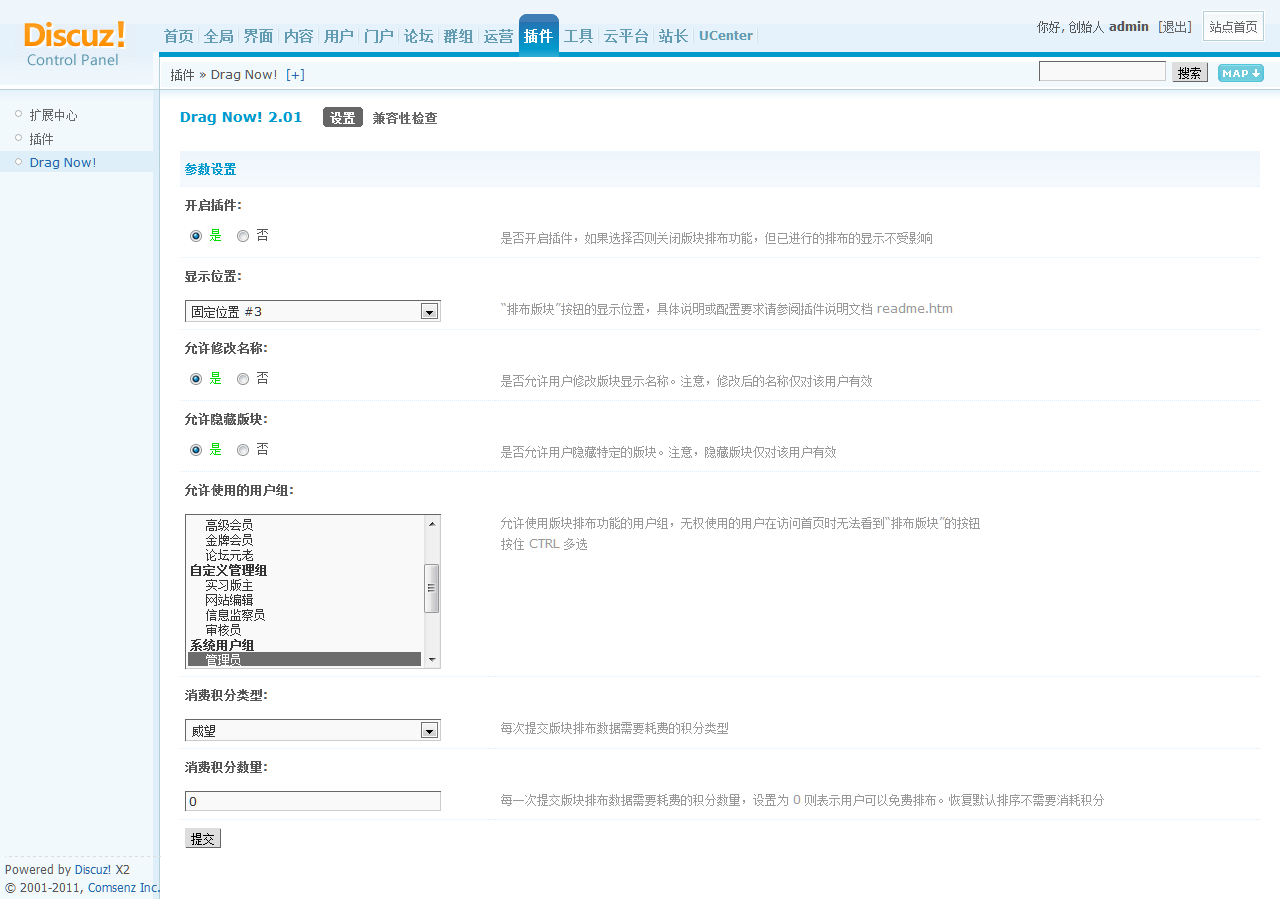Select 否 for 开启插件
Screen dimensions: 1280x899
[243, 236]
